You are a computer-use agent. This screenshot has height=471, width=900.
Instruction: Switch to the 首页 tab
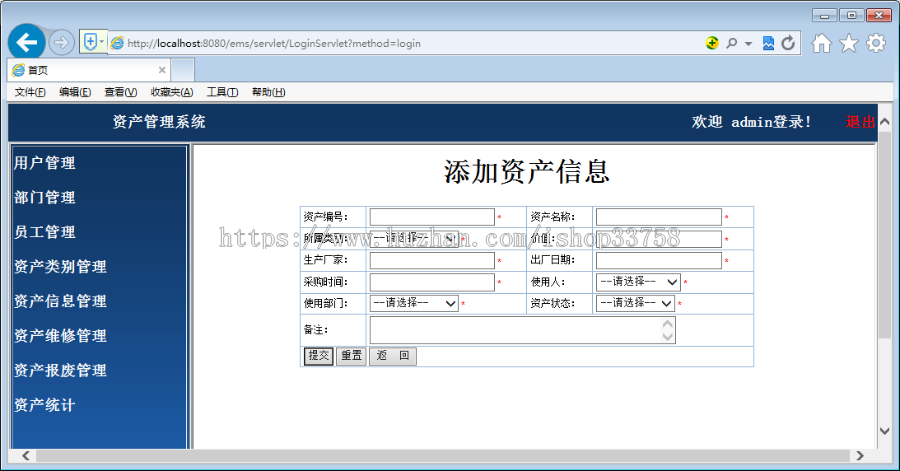point(89,70)
